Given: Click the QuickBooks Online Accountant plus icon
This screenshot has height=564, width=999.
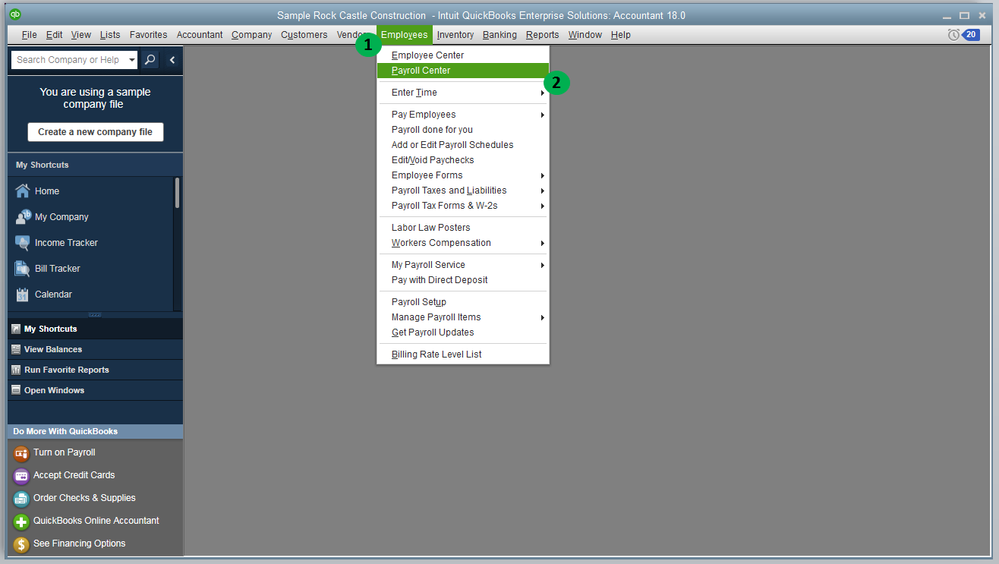Looking at the screenshot, I should tap(21, 522).
